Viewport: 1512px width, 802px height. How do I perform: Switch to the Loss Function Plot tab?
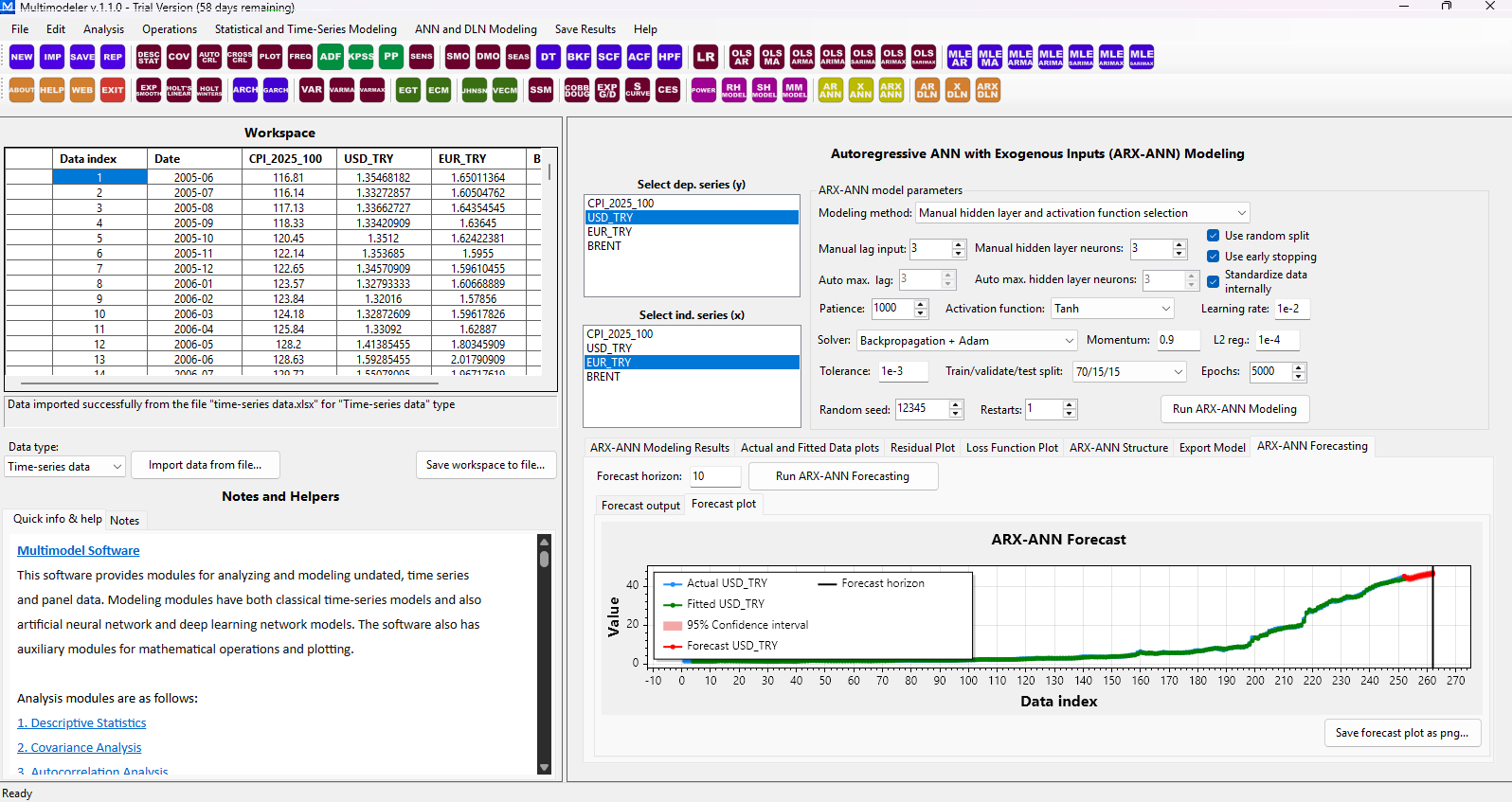1012,448
